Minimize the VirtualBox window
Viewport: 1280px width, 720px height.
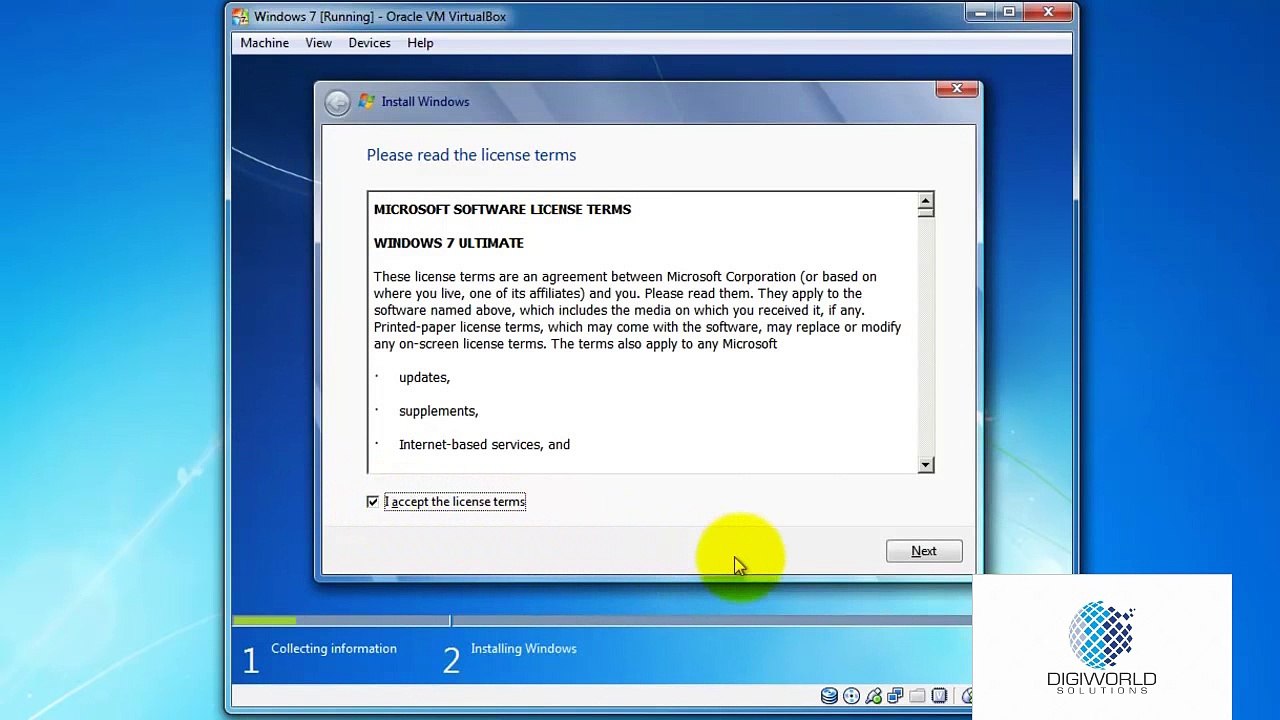point(980,13)
